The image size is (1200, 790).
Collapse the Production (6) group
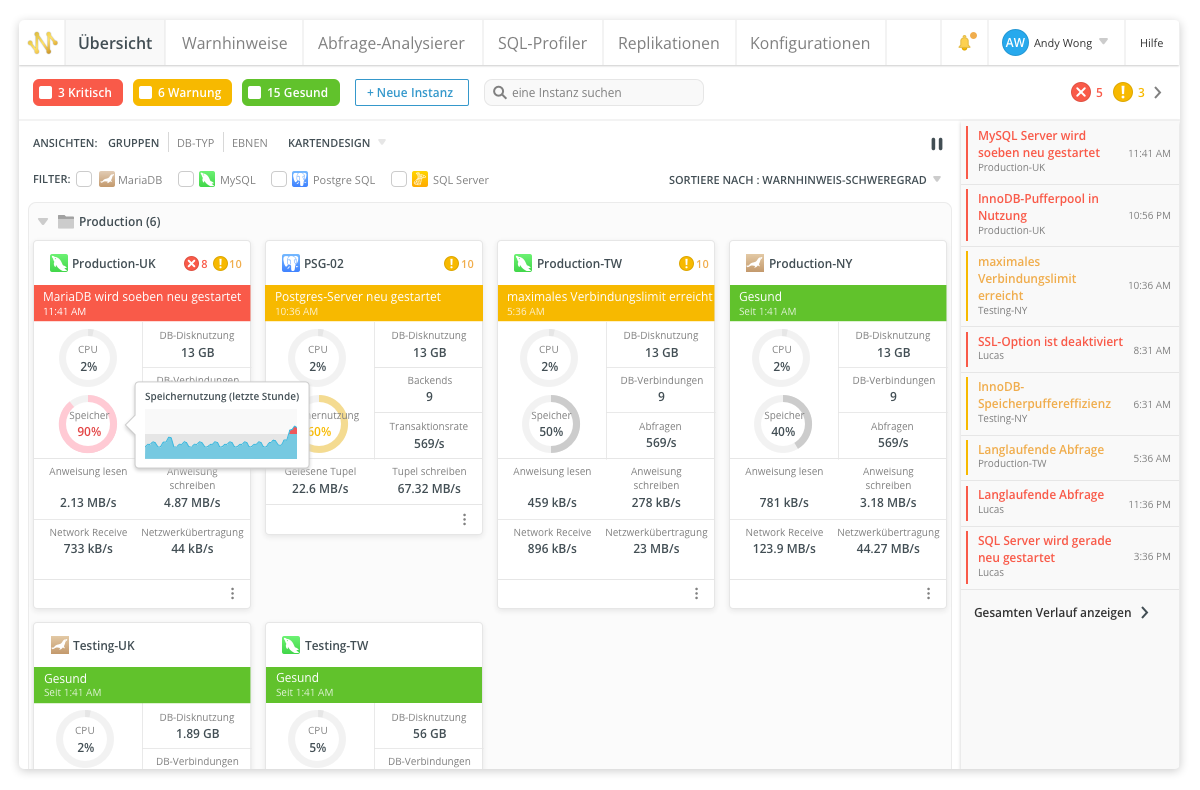(x=43, y=221)
